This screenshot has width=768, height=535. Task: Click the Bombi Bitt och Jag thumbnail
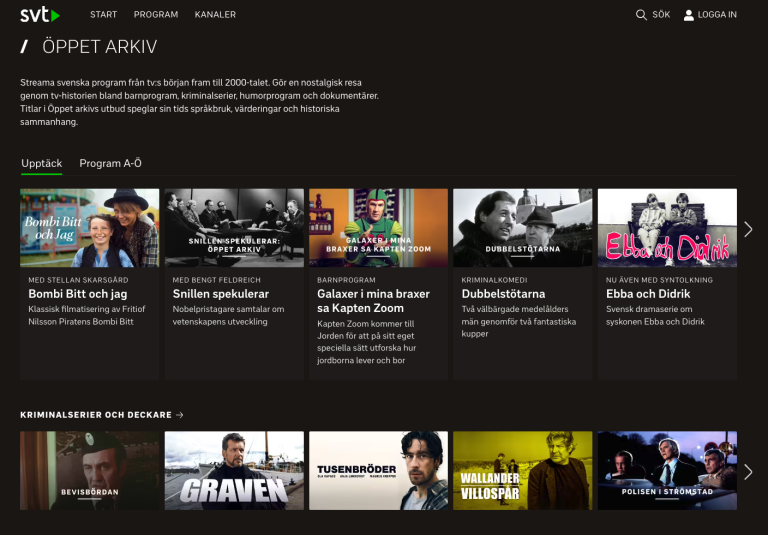[x=90, y=228]
